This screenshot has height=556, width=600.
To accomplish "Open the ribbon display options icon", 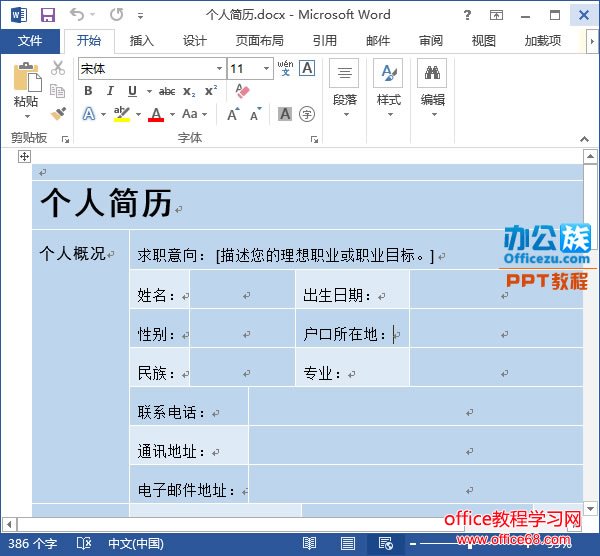I will tap(496, 15).
